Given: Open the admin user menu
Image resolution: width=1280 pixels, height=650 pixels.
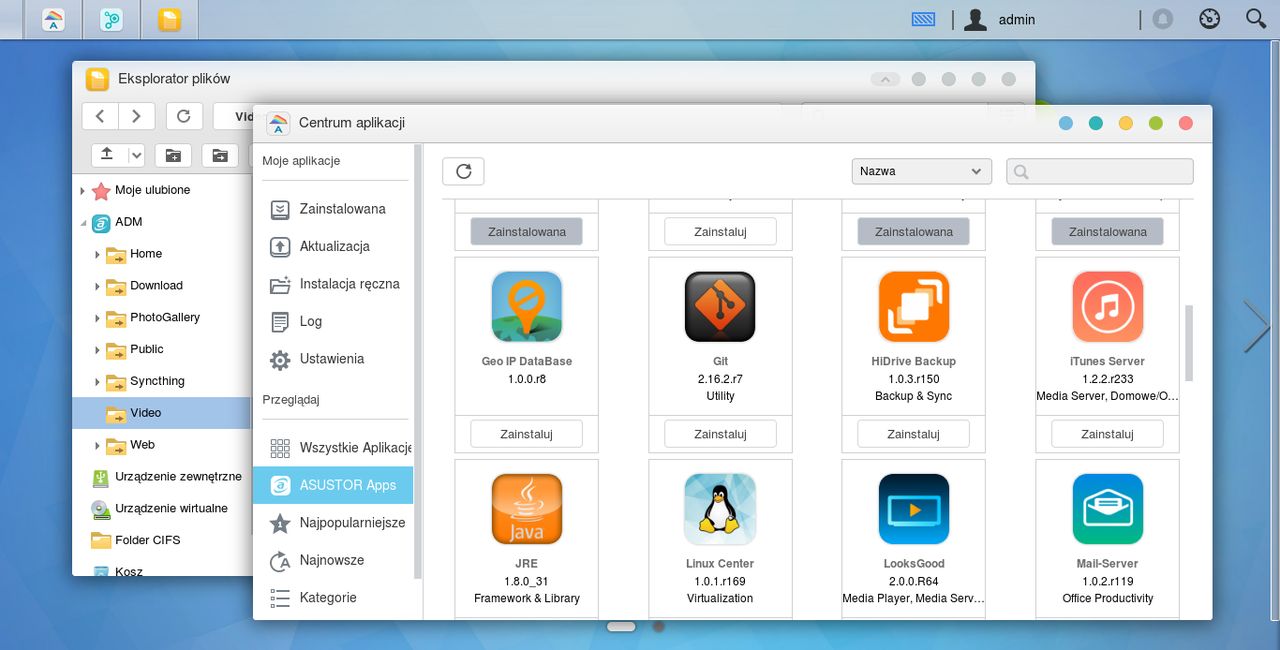Looking at the screenshot, I should [x=999, y=19].
